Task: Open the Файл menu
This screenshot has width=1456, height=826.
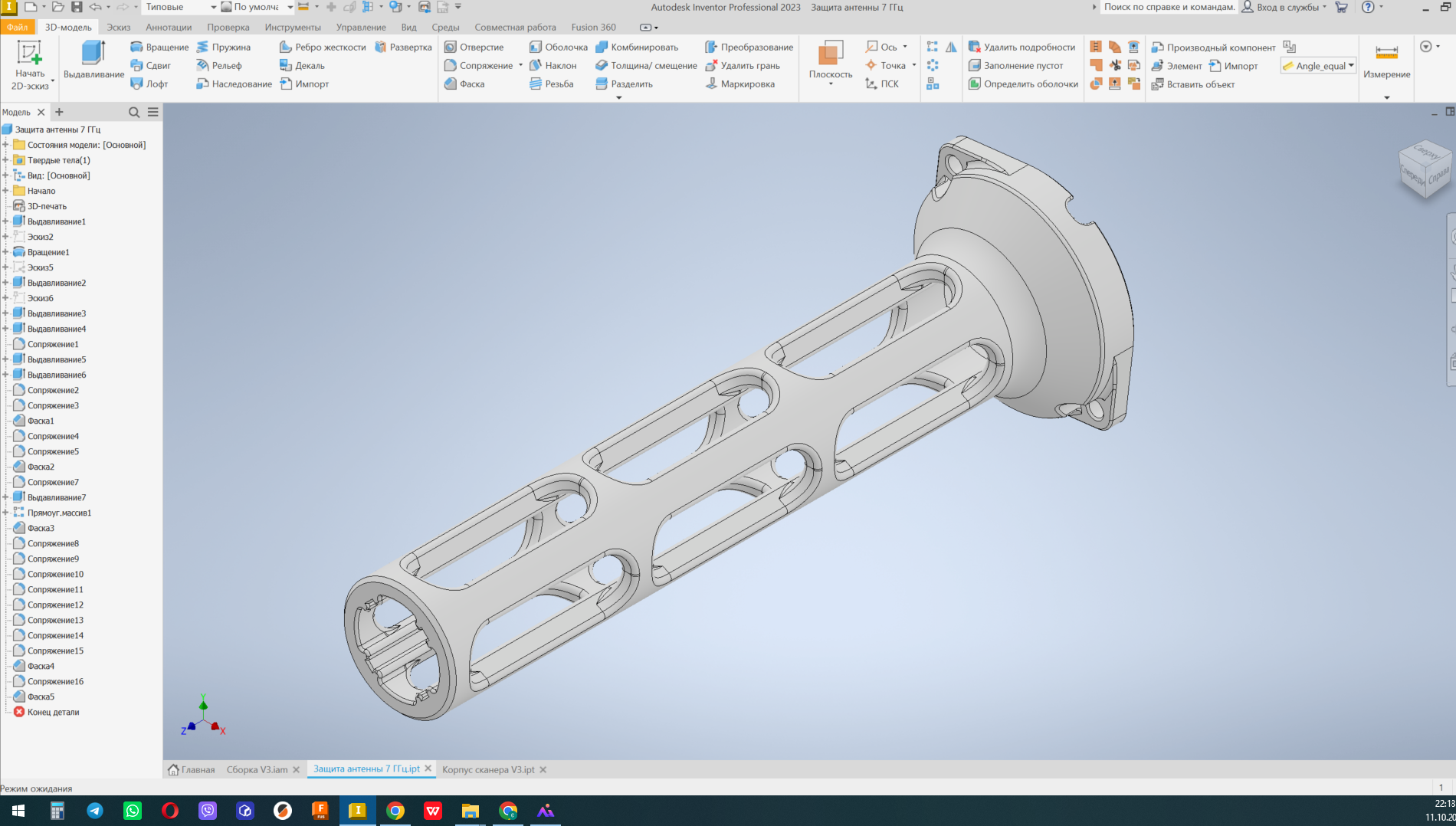Action: click(17, 27)
